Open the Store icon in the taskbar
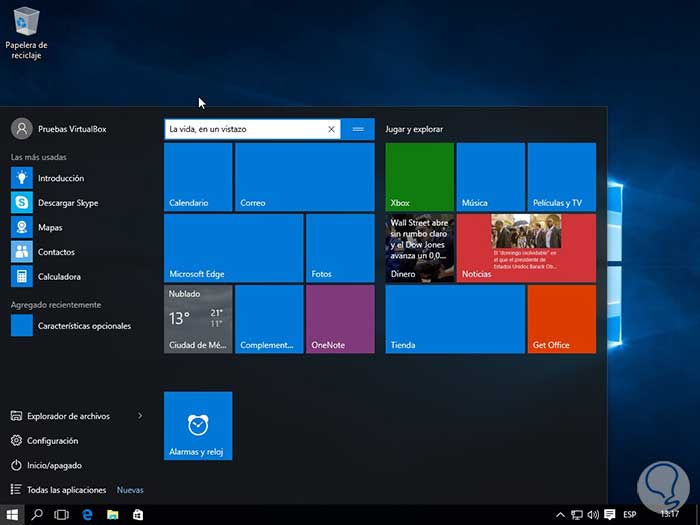The image size is (700, 525). click(x=138, y=514)
